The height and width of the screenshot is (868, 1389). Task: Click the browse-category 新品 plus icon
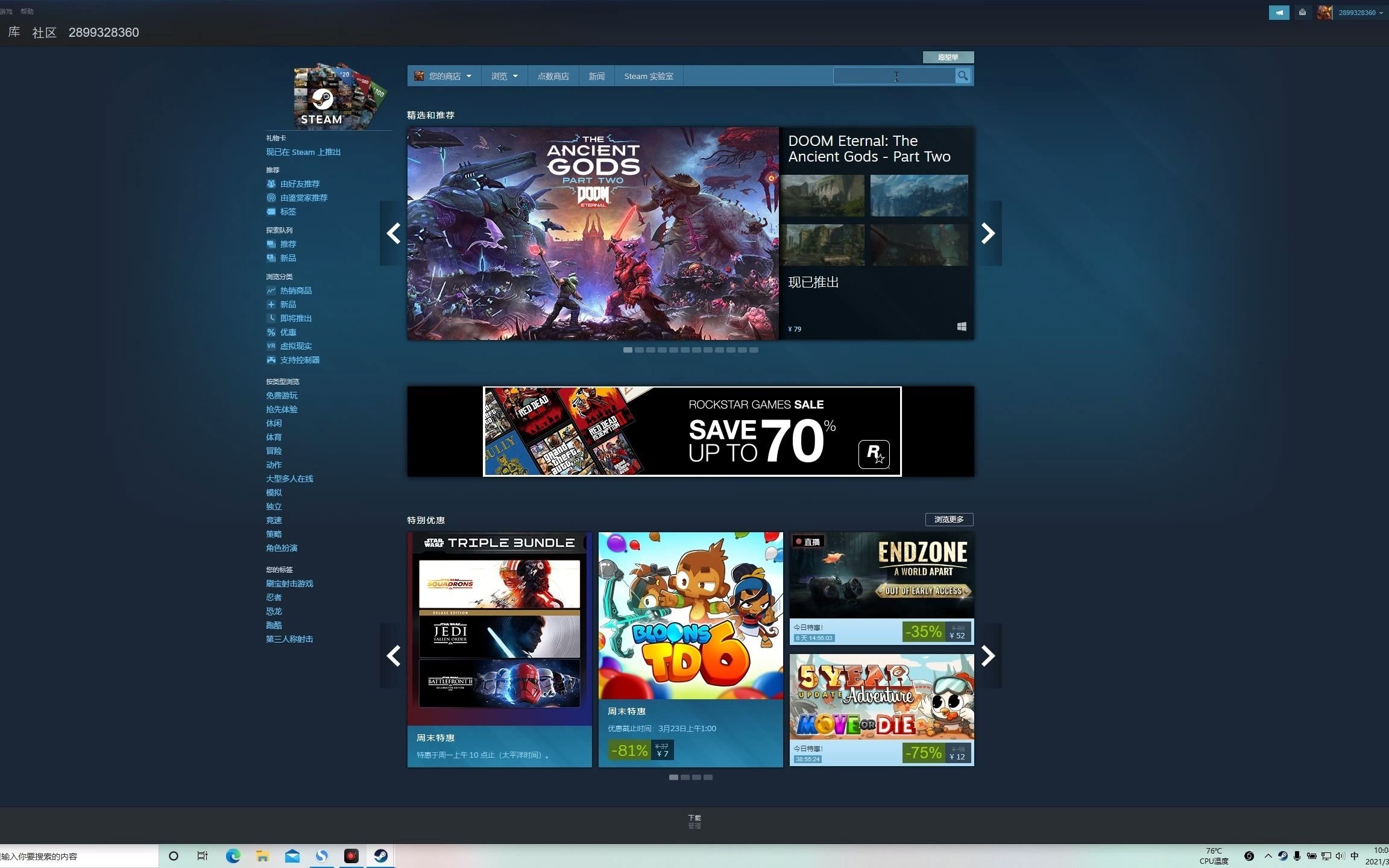(x=271, y=304)
